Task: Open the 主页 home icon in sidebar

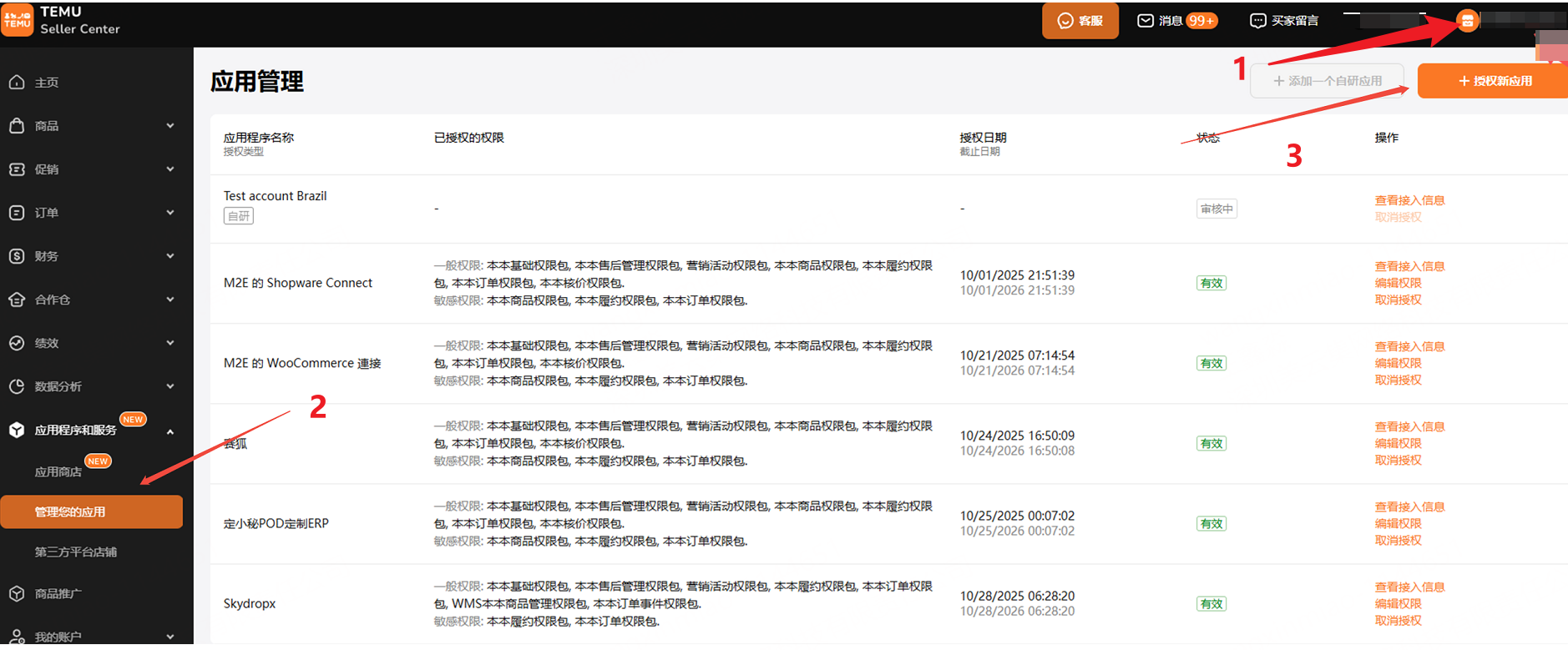Action: click(x=17, y=83)
